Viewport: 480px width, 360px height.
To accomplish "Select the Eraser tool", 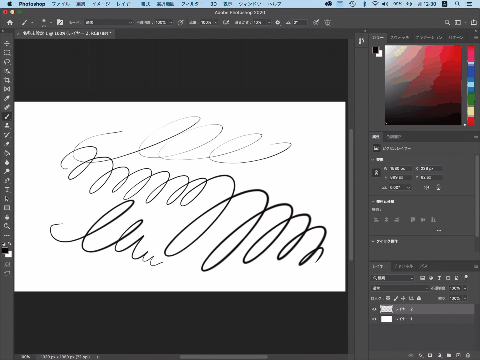I will click(7, 144).
